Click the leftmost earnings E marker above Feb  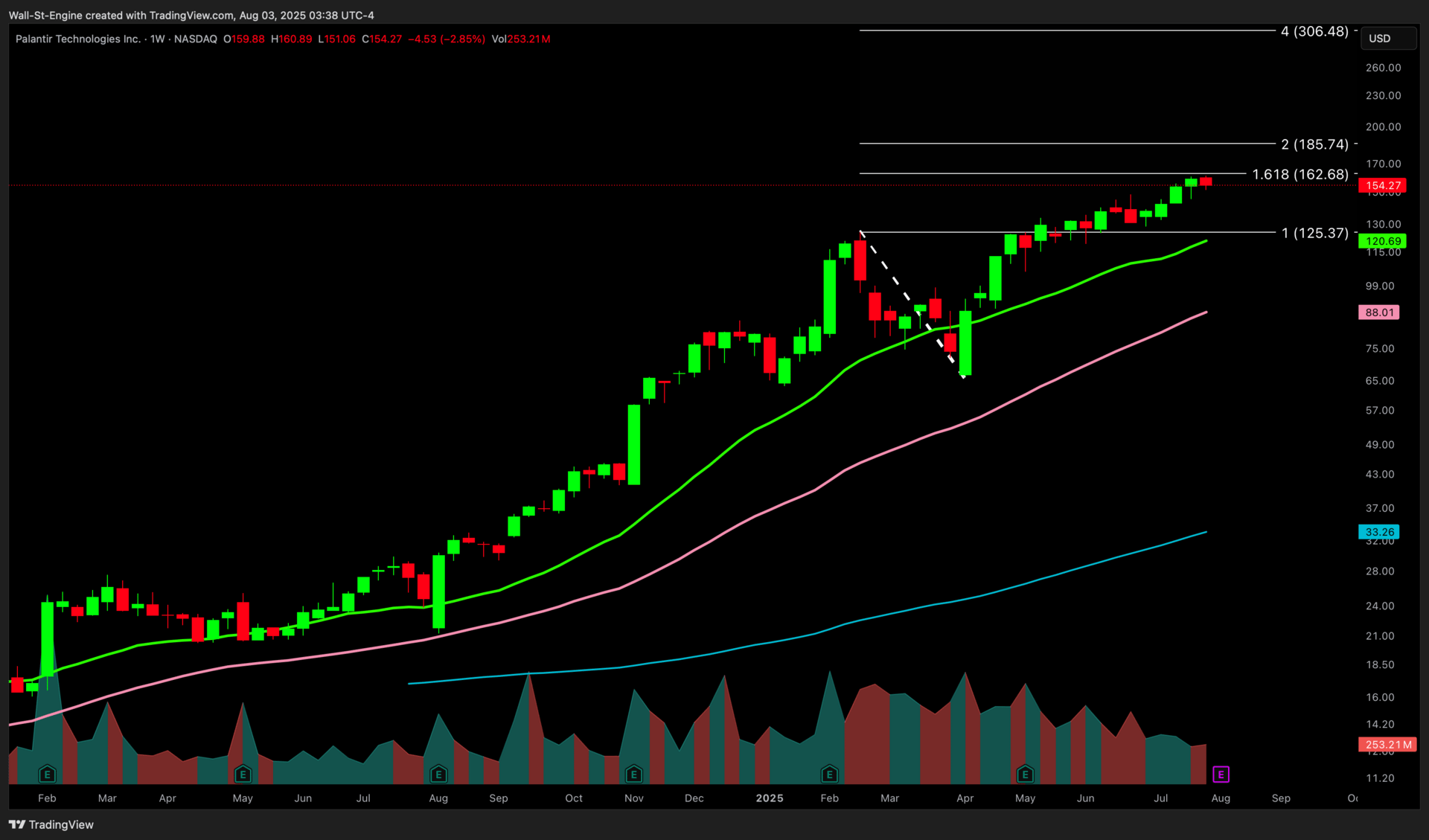pyautogui.click(x=47, y=775)
